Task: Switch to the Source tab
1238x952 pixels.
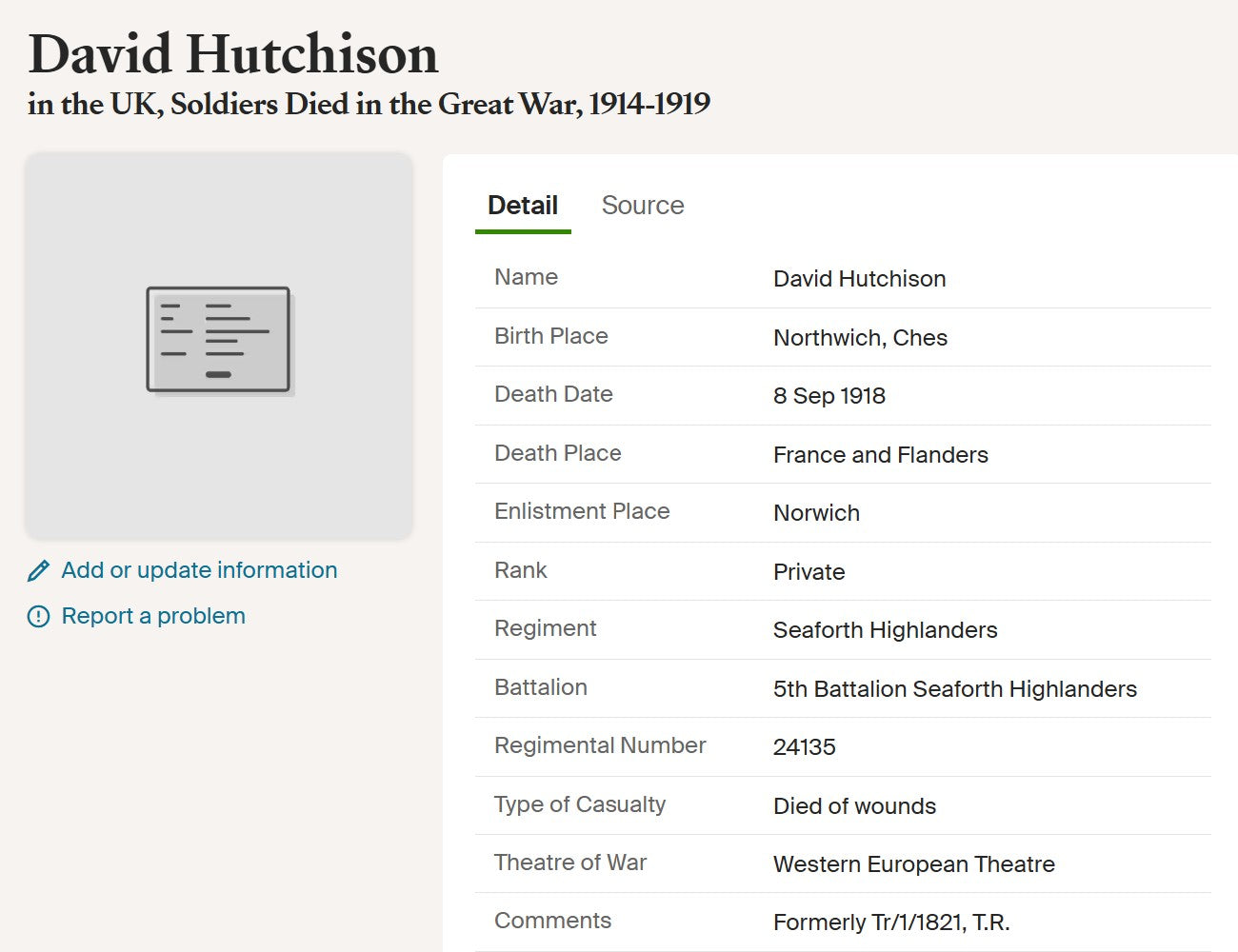Action: (643, 206)
